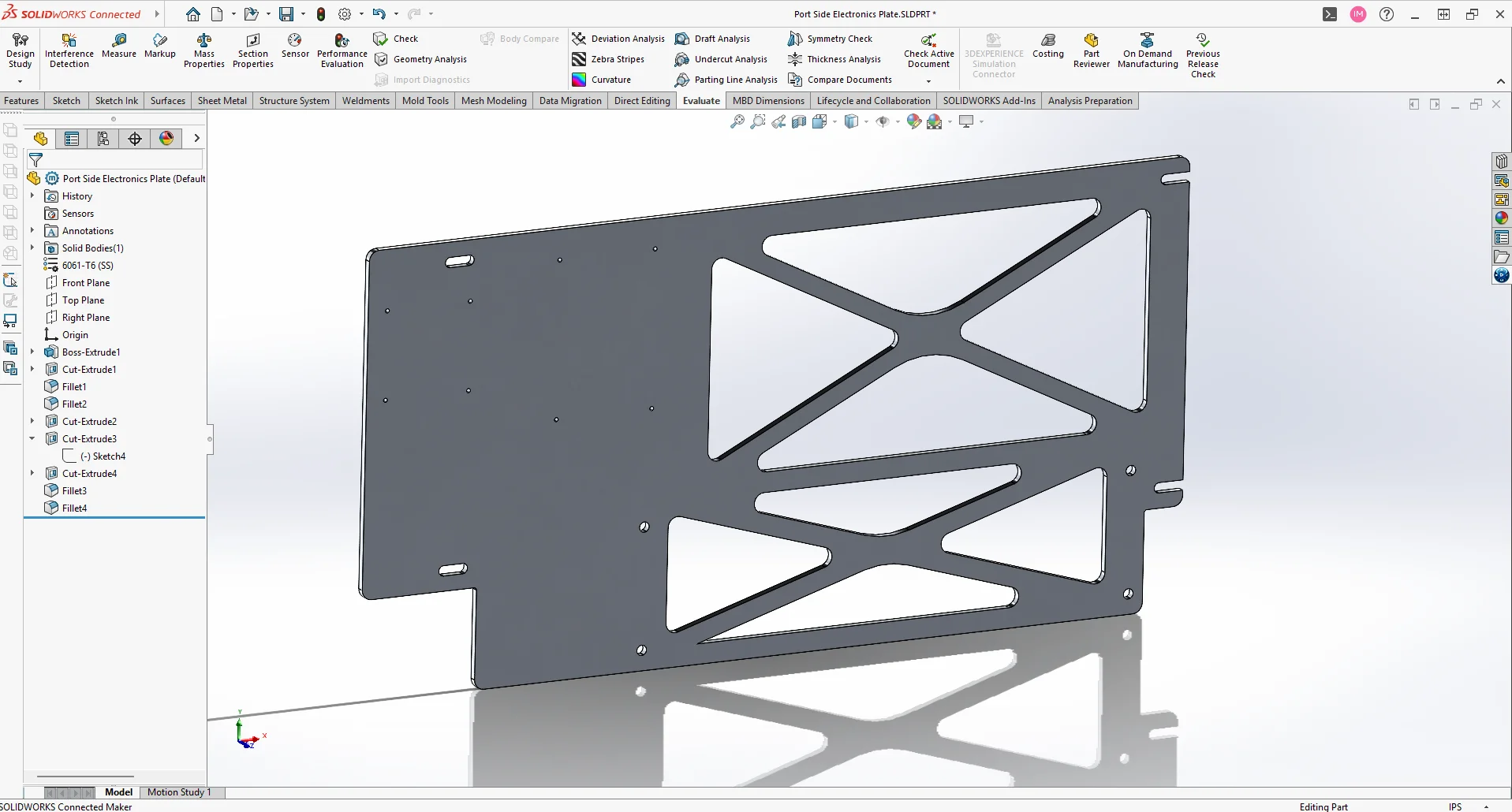Select Sketch4 in the feature tree
Viewport: 1512px width, 812px height.
[109, 456]
